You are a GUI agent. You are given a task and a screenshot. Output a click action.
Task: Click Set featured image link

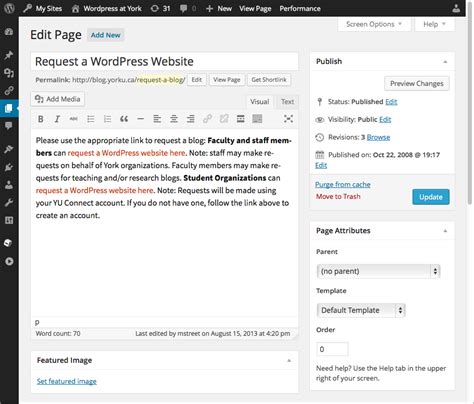pos(67,381)
